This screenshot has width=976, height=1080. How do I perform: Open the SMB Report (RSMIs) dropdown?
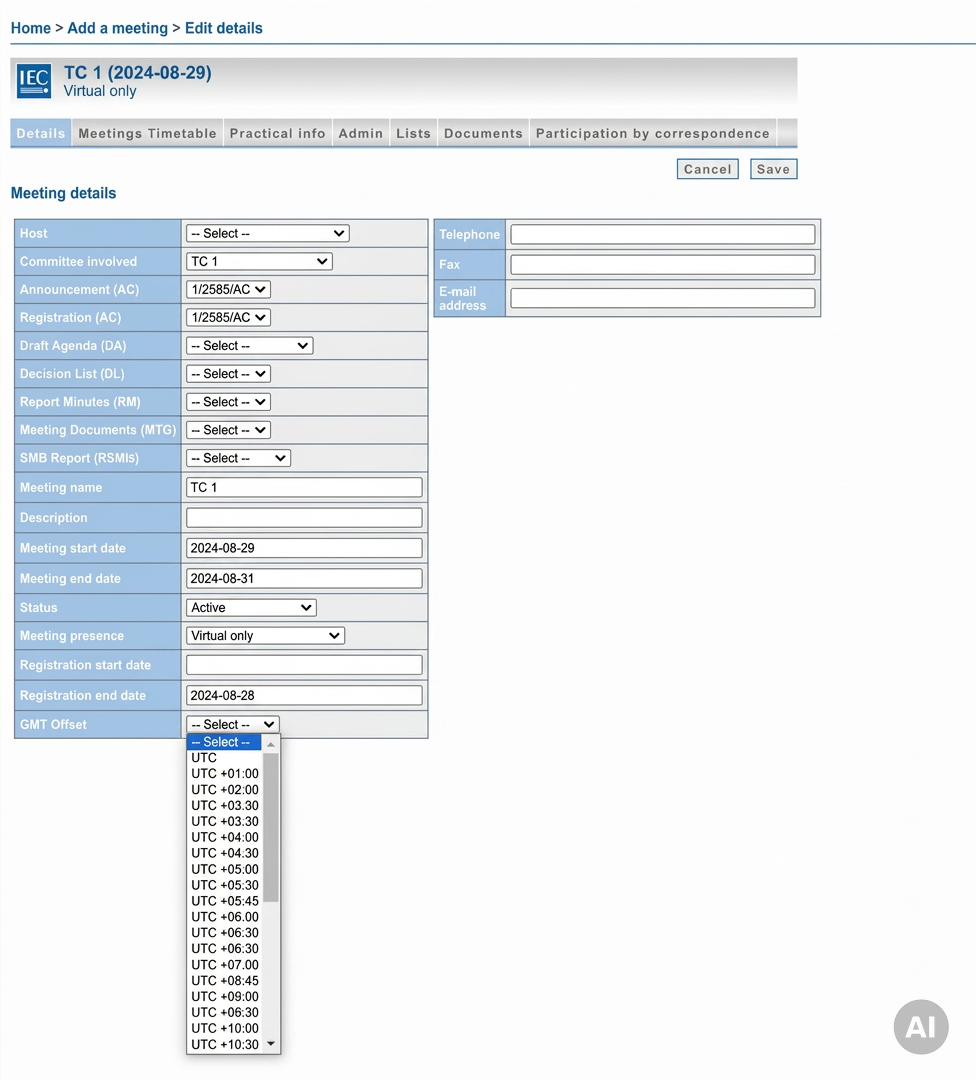pos(238,458)
